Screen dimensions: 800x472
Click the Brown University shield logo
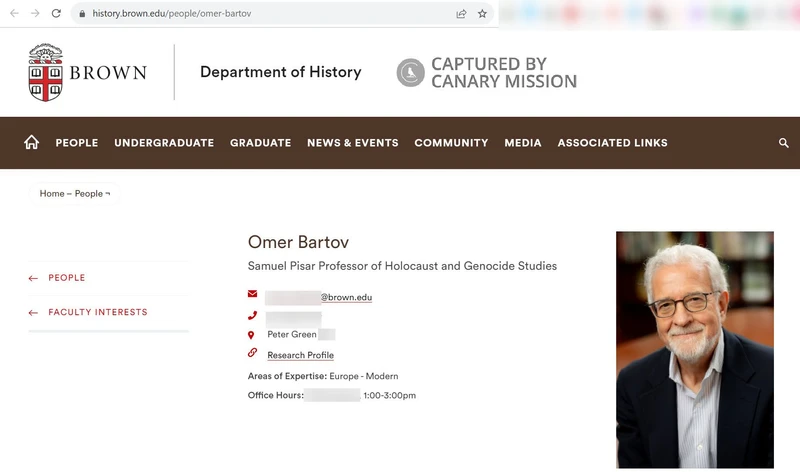(x=45, y=72)
